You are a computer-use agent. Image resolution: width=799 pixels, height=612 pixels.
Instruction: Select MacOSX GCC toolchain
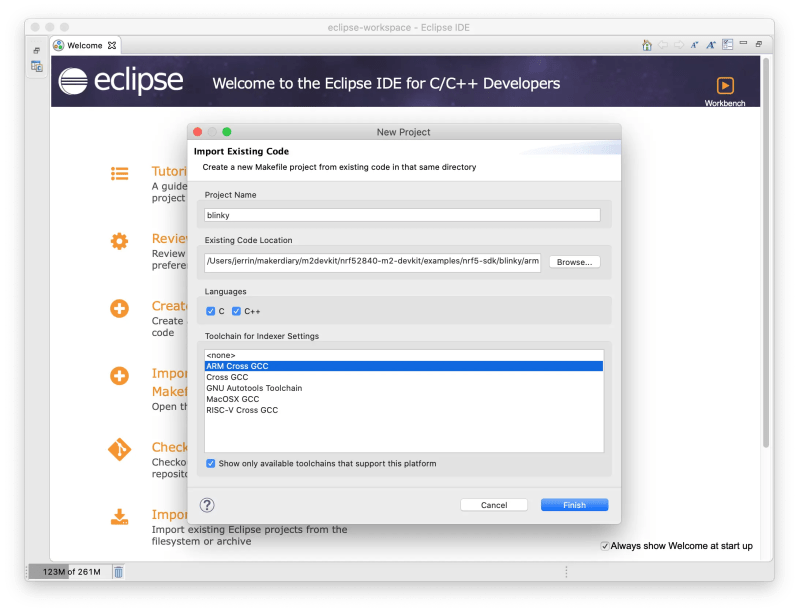click(x=404, y=399)
